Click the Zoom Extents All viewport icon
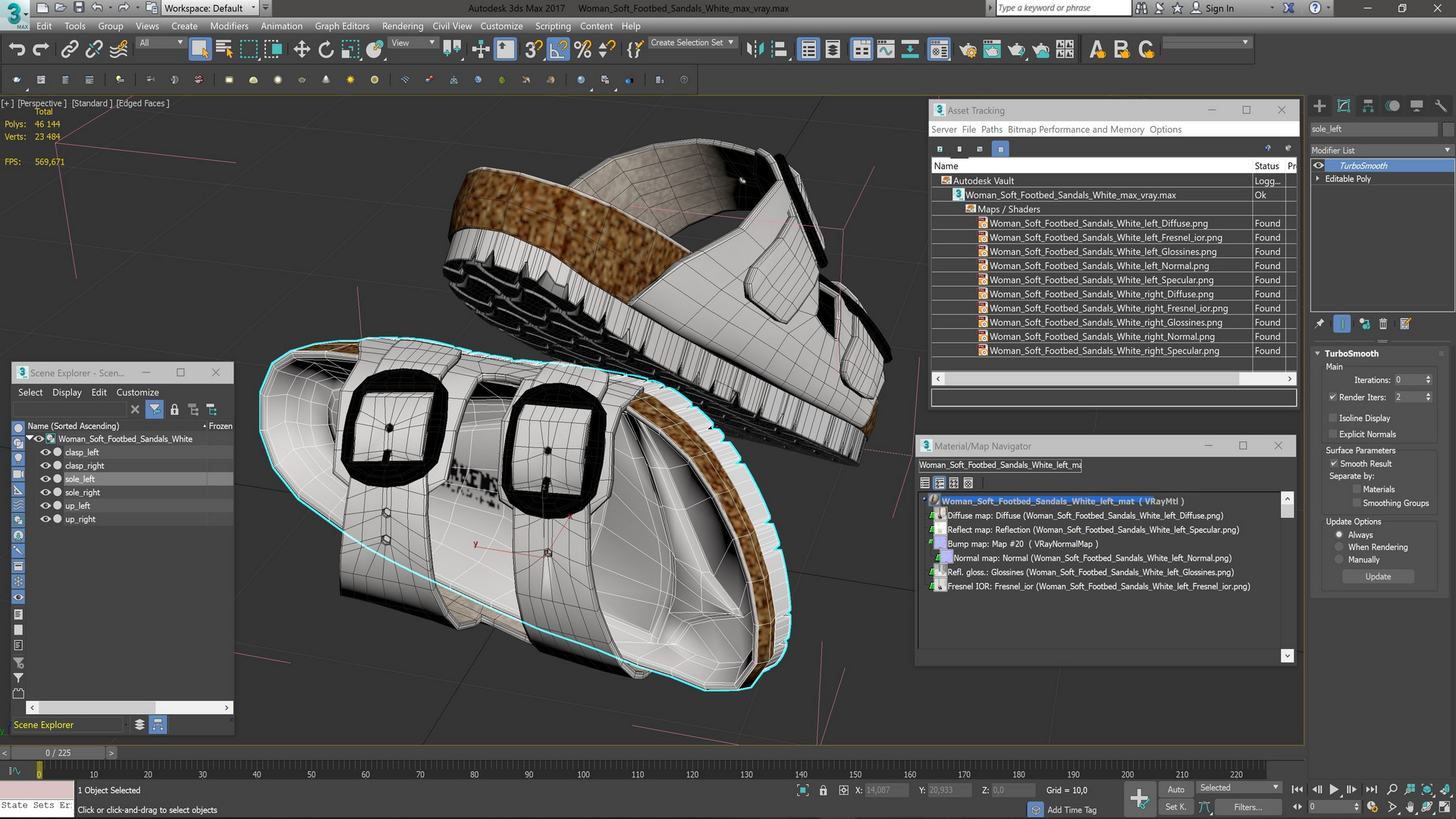 coord(1445,789)
